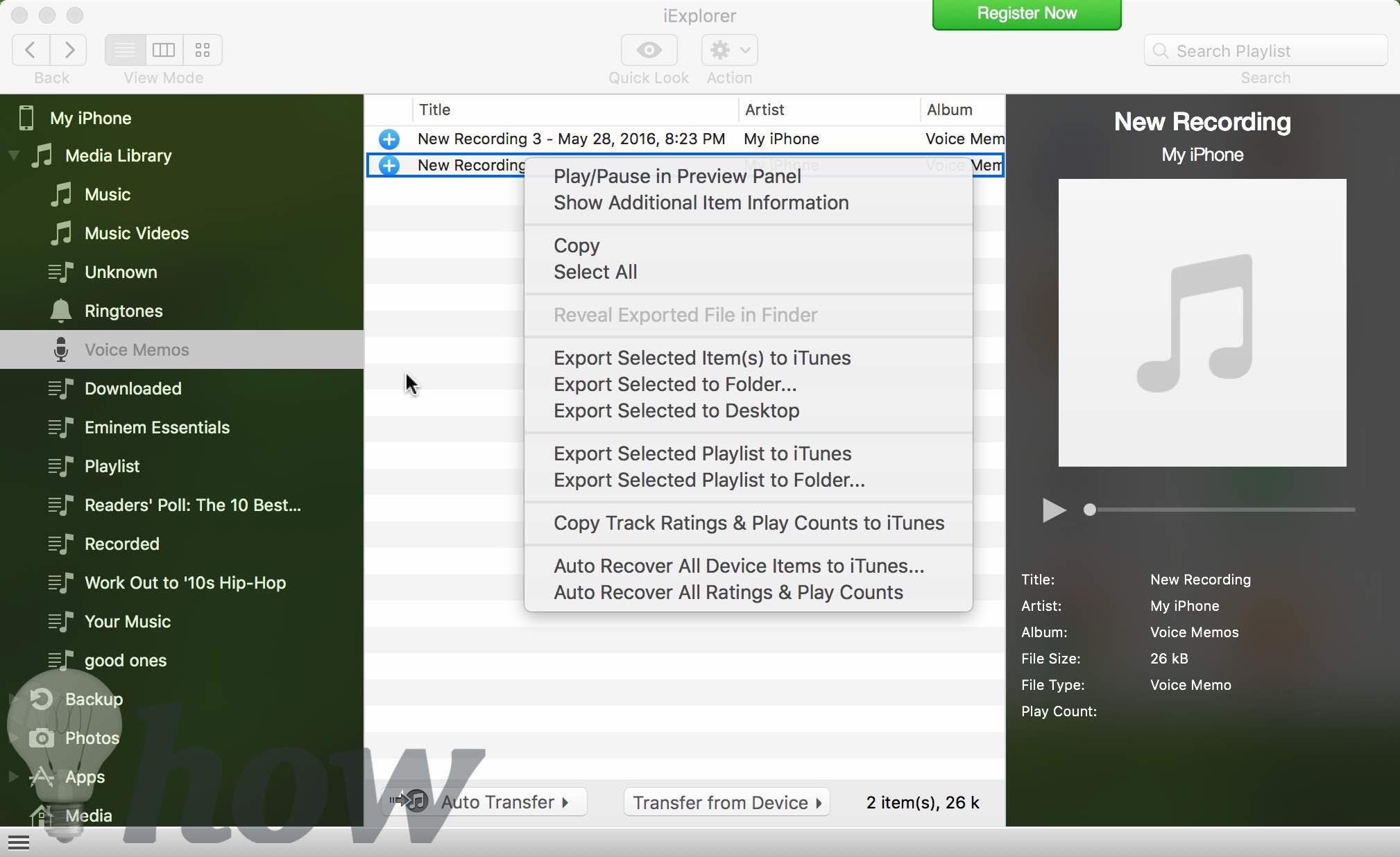
Task: Select Export Selected Item(s) to iTunes
Action: pos(703,358)
